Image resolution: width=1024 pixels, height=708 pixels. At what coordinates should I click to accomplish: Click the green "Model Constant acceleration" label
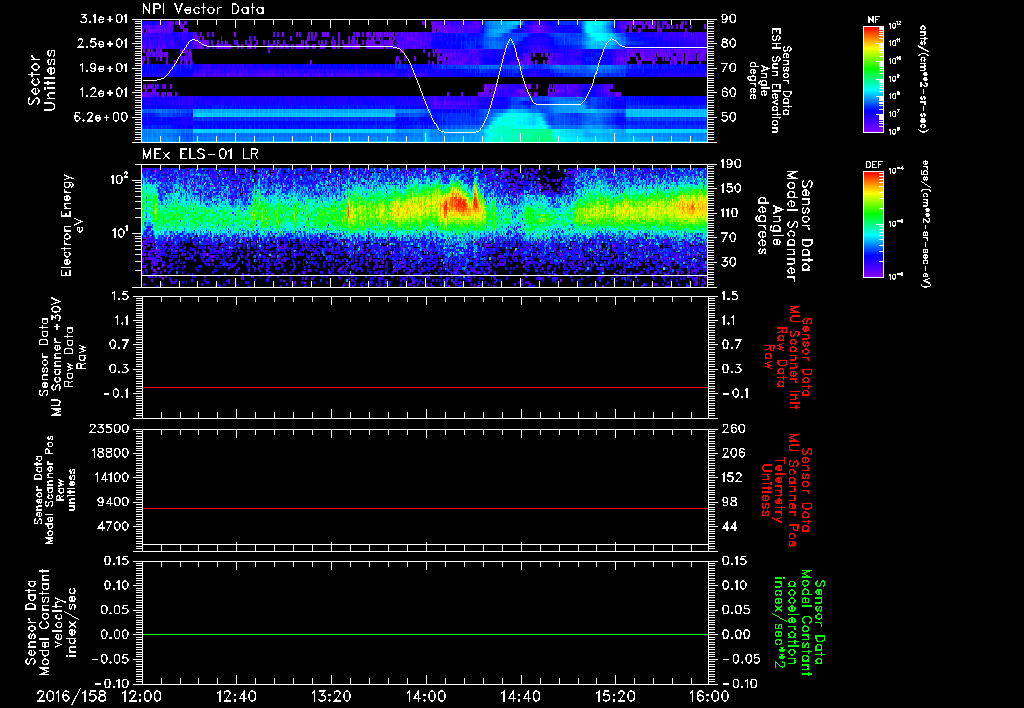798,622
